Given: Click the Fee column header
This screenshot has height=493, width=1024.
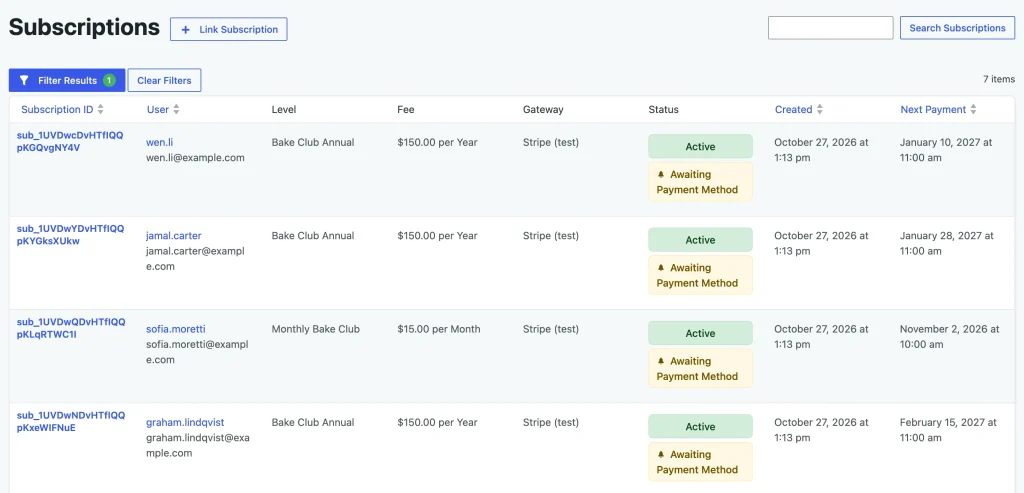Looking at the screenshot, I should point(406,110).
